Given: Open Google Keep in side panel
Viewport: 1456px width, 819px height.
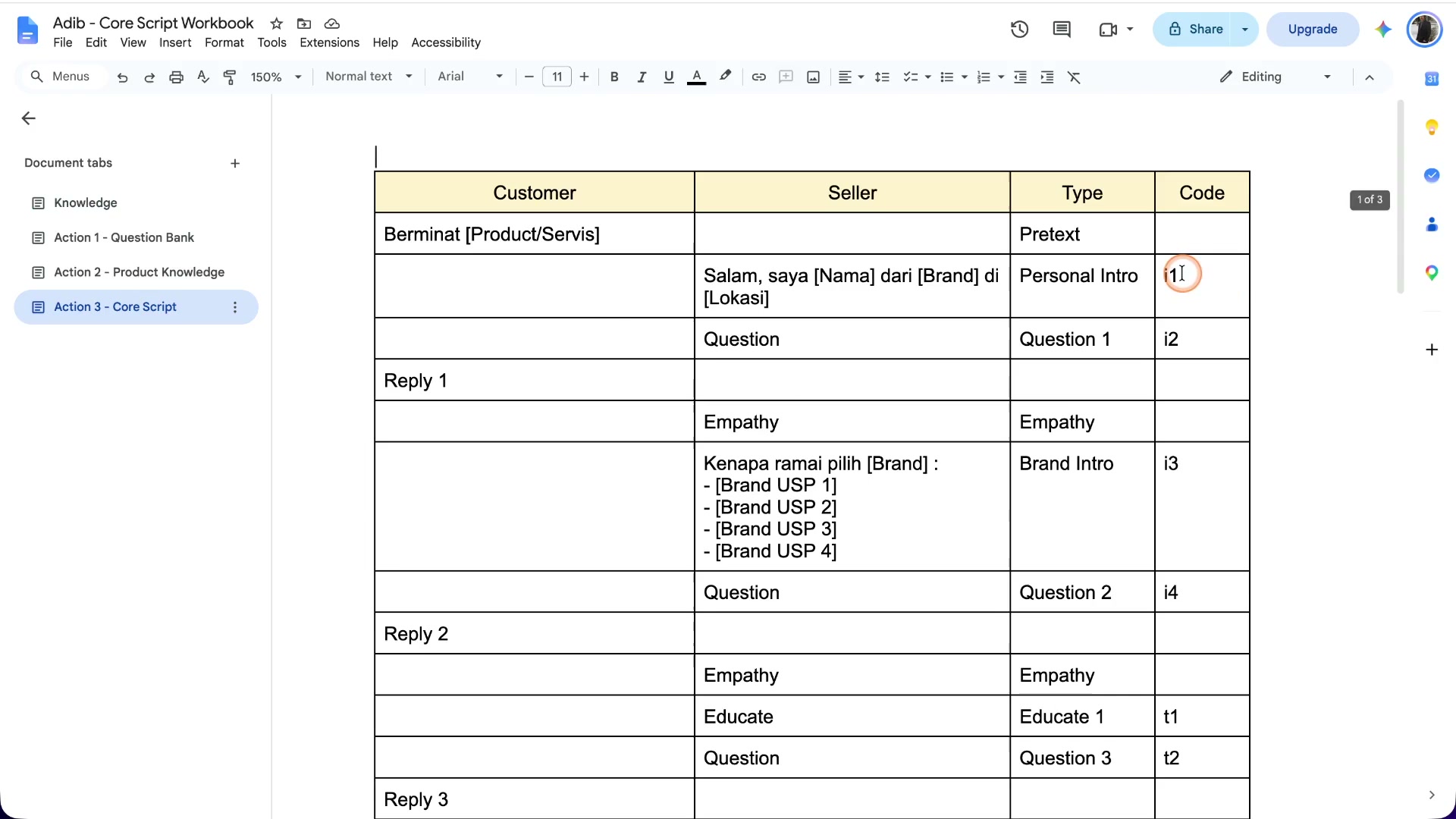Looking at the screenshot, I should pyautogui.click(x=1432, y=127).
